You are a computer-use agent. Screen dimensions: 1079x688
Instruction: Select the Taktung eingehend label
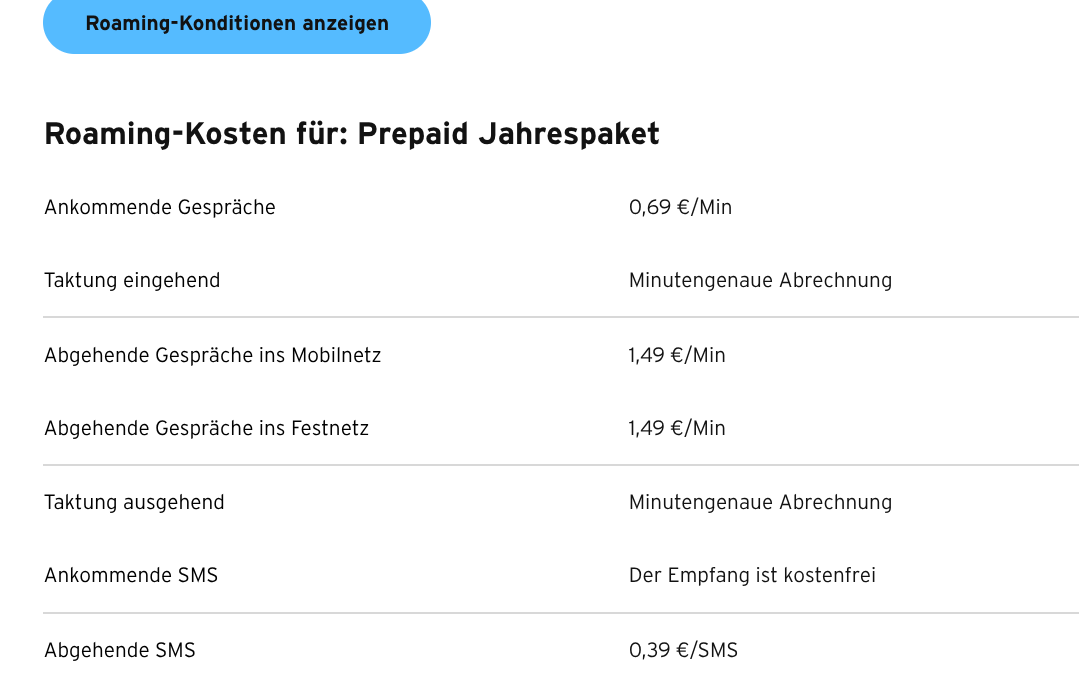click(x=132, y=280)
